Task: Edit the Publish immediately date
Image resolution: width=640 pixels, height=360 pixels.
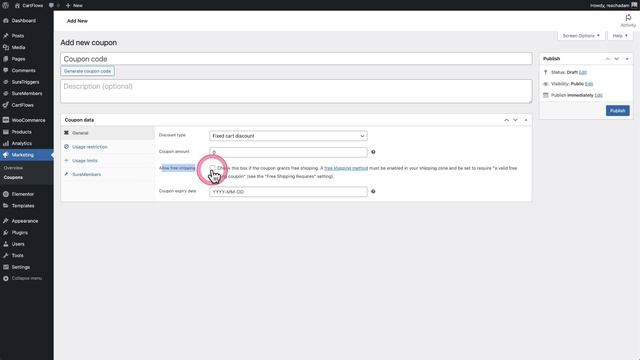Action: [x=598, y=95]
